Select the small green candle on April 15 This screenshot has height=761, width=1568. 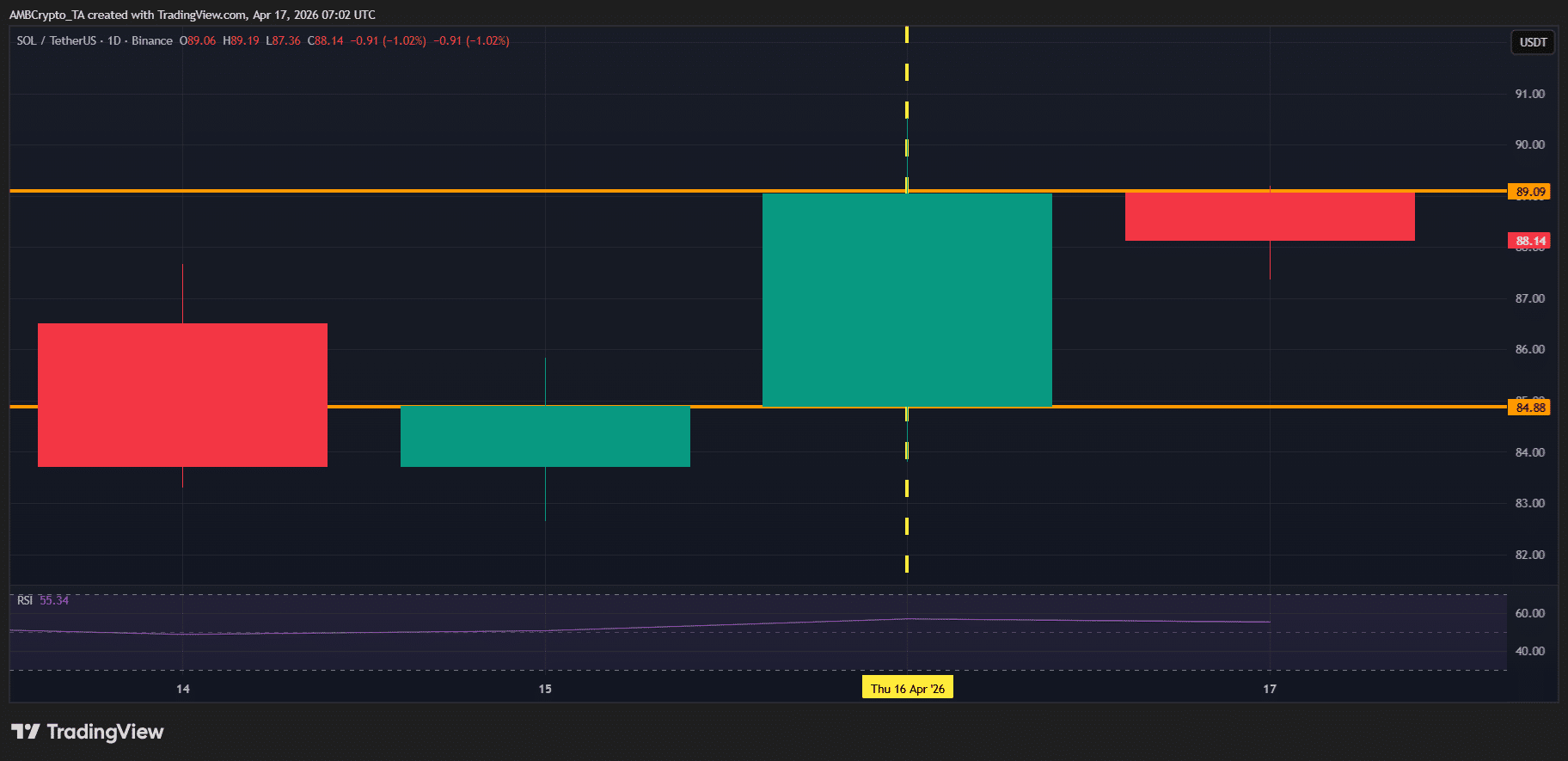[x=545, y=436]
